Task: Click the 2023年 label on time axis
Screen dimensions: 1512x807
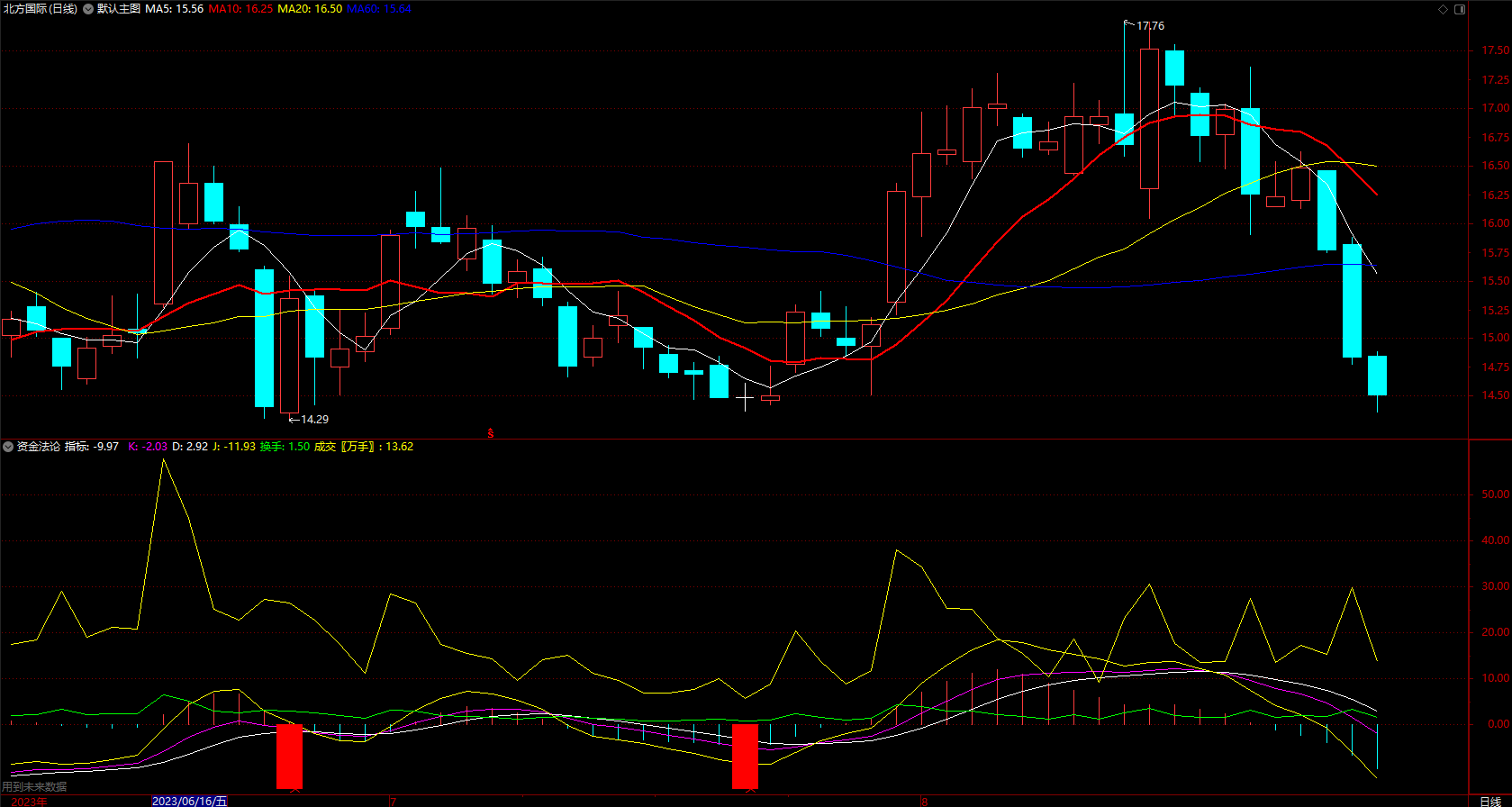Action: [x=29, y=802]
